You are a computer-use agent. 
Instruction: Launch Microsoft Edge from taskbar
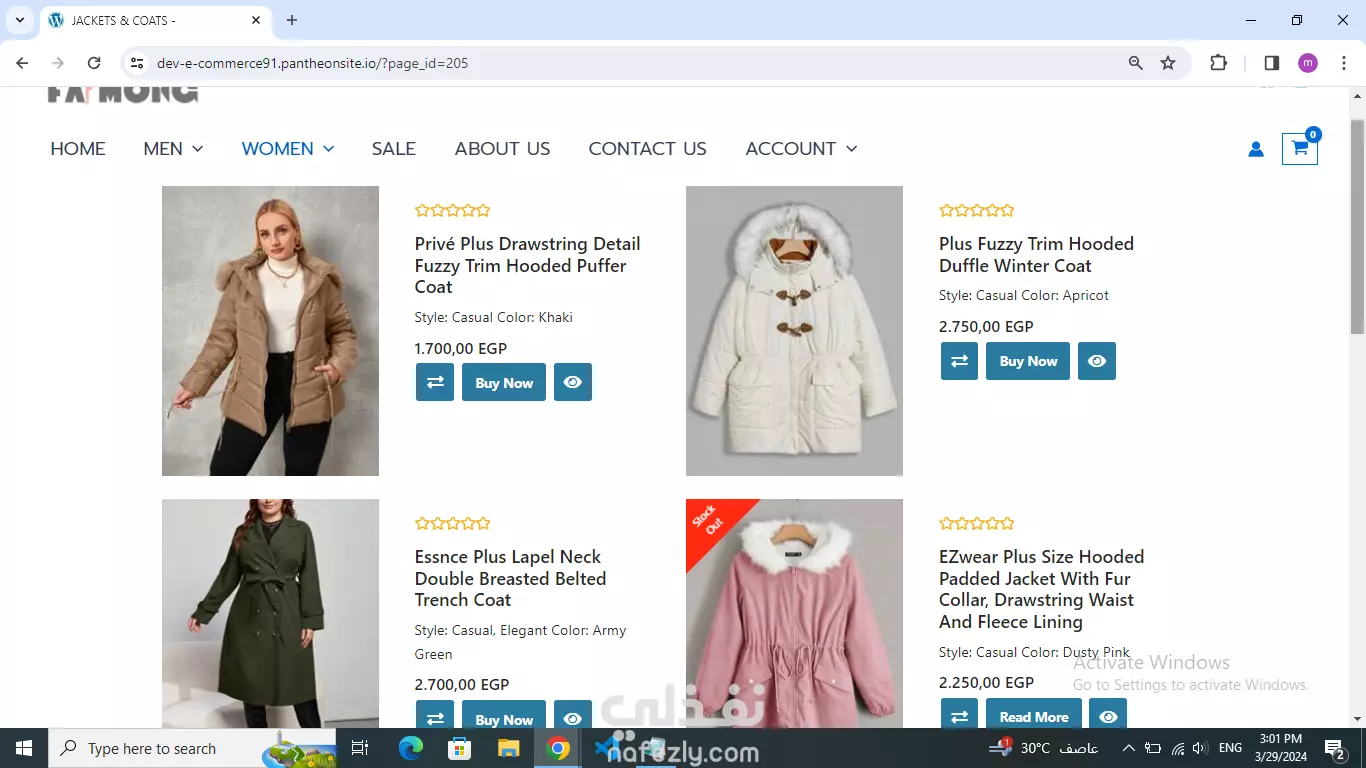pyautogui.click(x=411, y=748)
